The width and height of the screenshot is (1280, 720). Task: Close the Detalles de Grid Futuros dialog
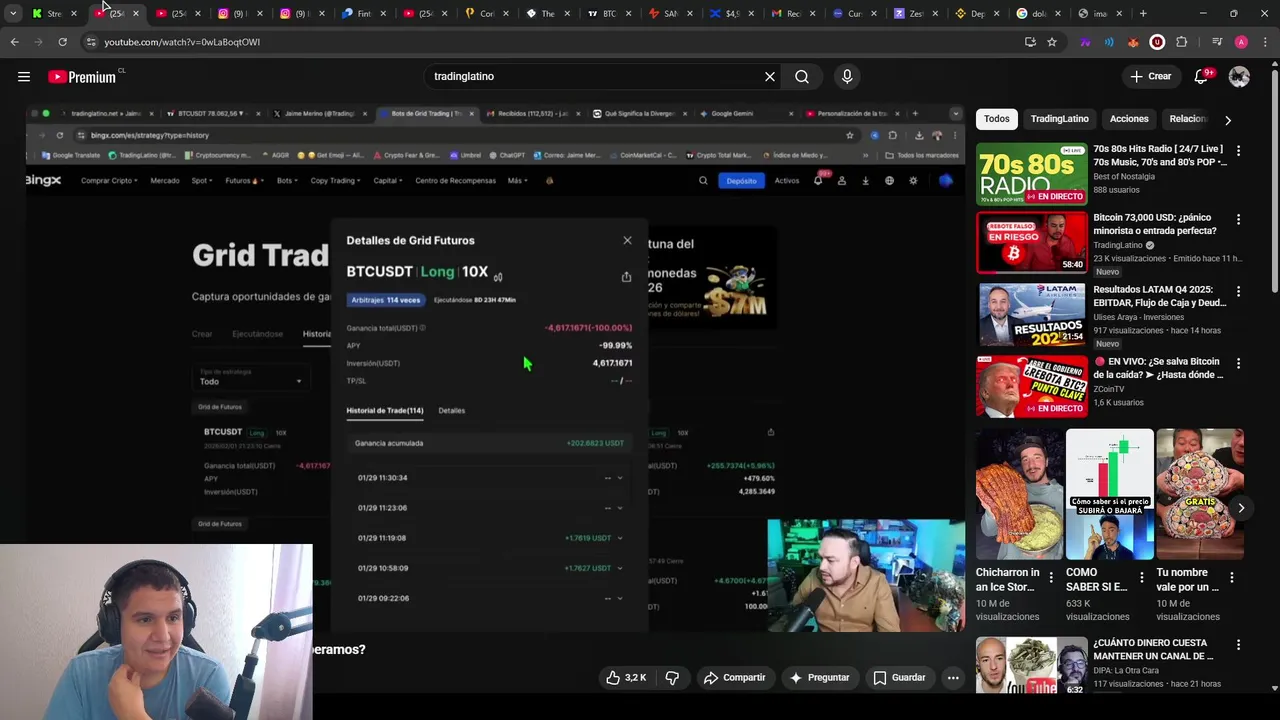(627, 240)
